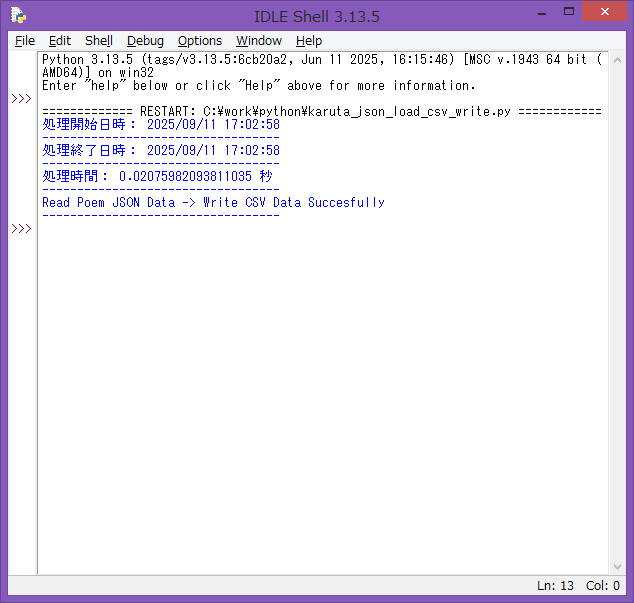Click the Col: 0 status indicator
This screenshot has width=634, height=603.
tap(603, 586)
